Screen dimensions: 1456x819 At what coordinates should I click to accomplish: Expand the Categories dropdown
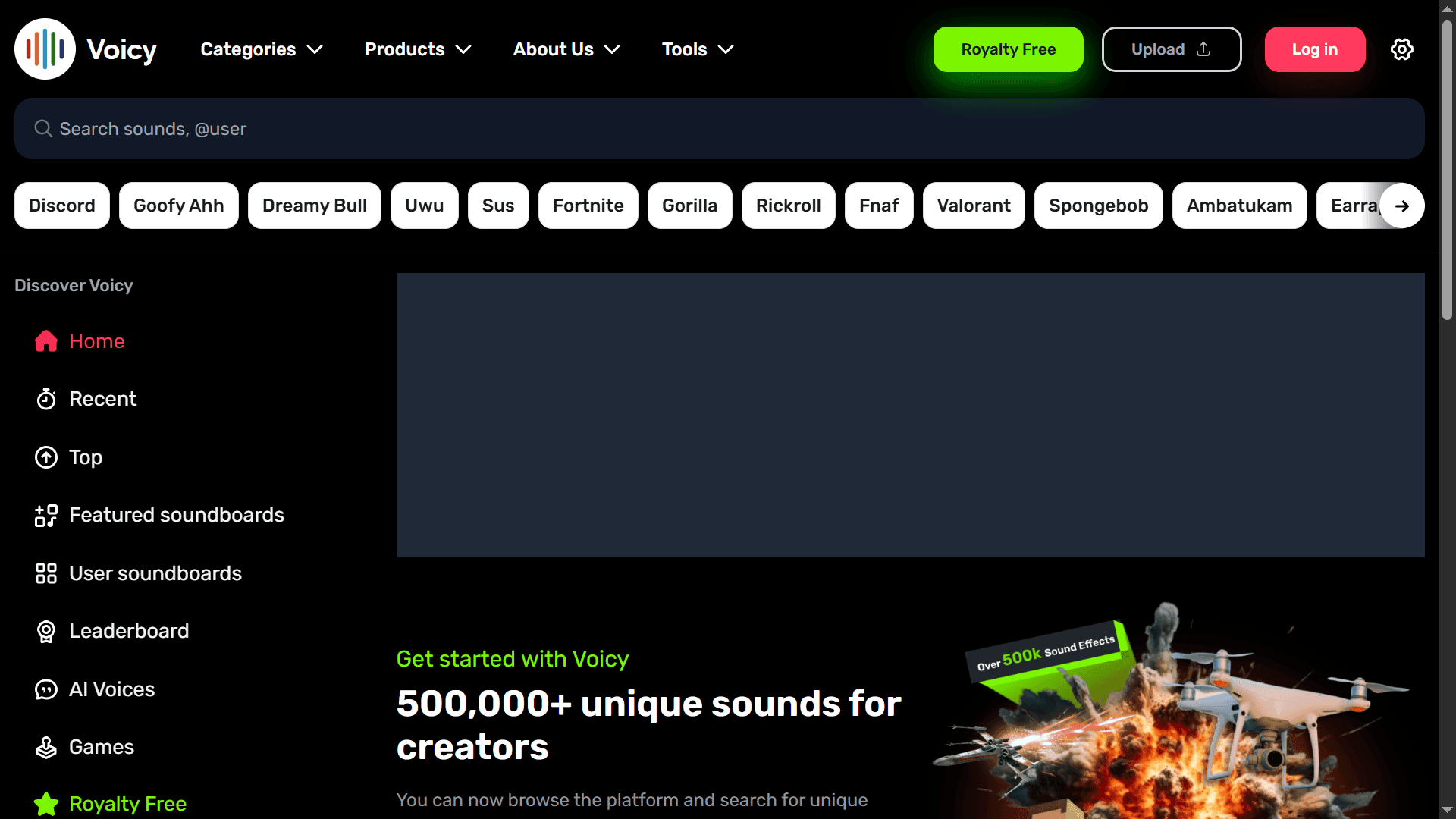(x=262, y=49)
